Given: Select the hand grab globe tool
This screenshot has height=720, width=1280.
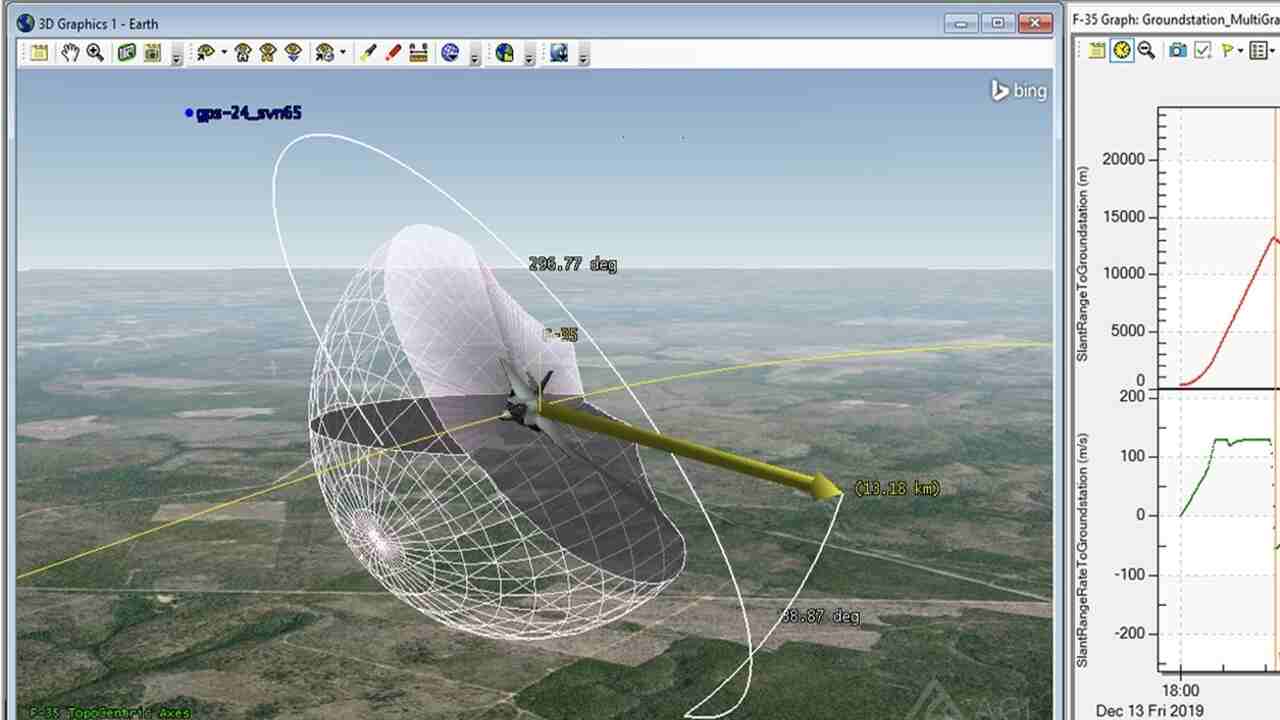Looking at the screenshot, I should [x=69, y=53].
